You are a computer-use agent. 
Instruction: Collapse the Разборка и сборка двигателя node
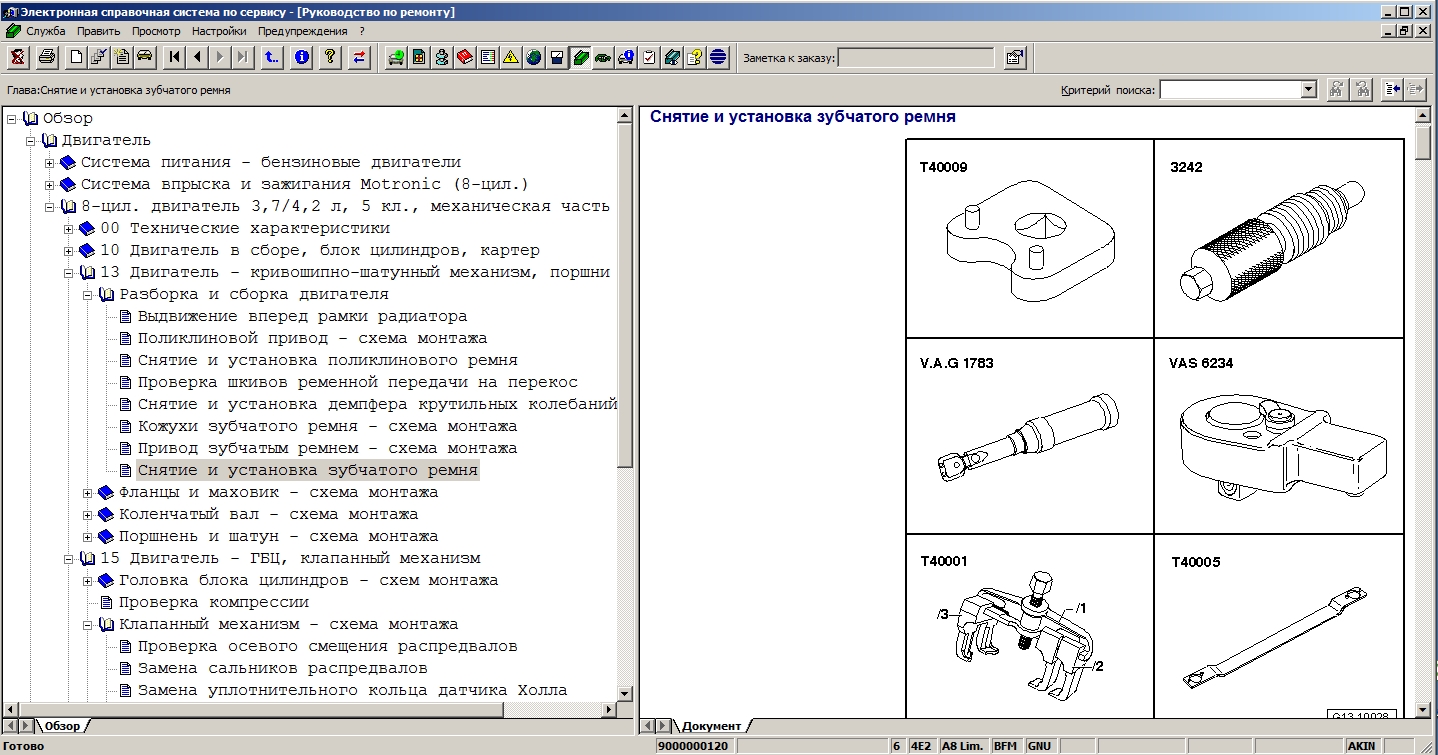pos(88,294)
